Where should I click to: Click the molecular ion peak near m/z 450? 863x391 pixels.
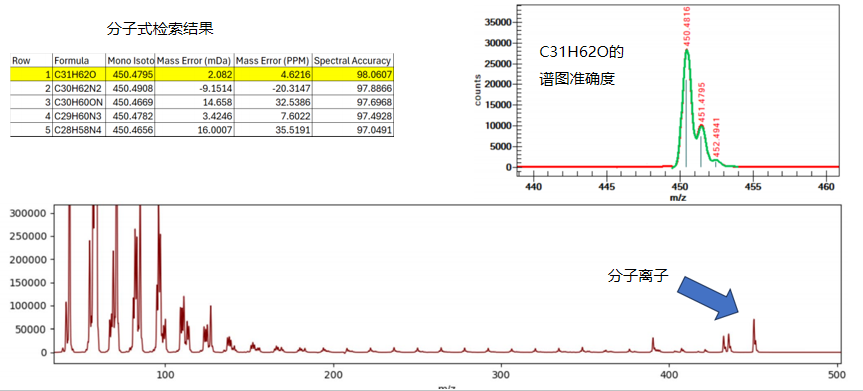coord(754,335)
